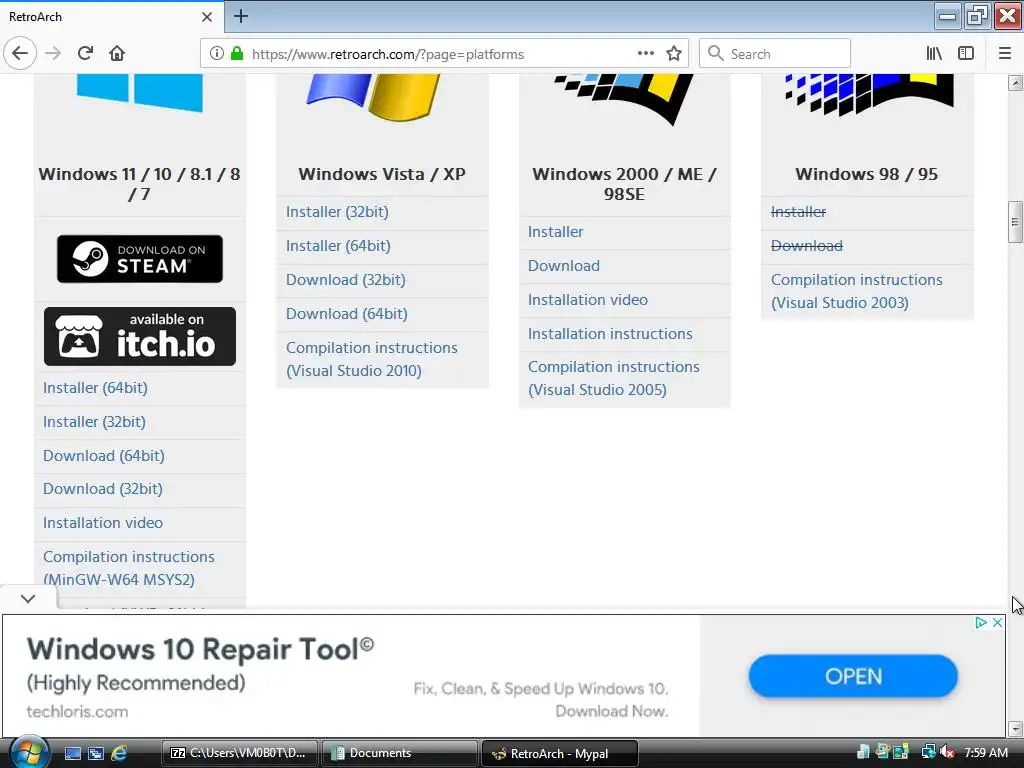Click the AdChoices triangle icon
The image size is (1024, 768).
tap(981, 622)
